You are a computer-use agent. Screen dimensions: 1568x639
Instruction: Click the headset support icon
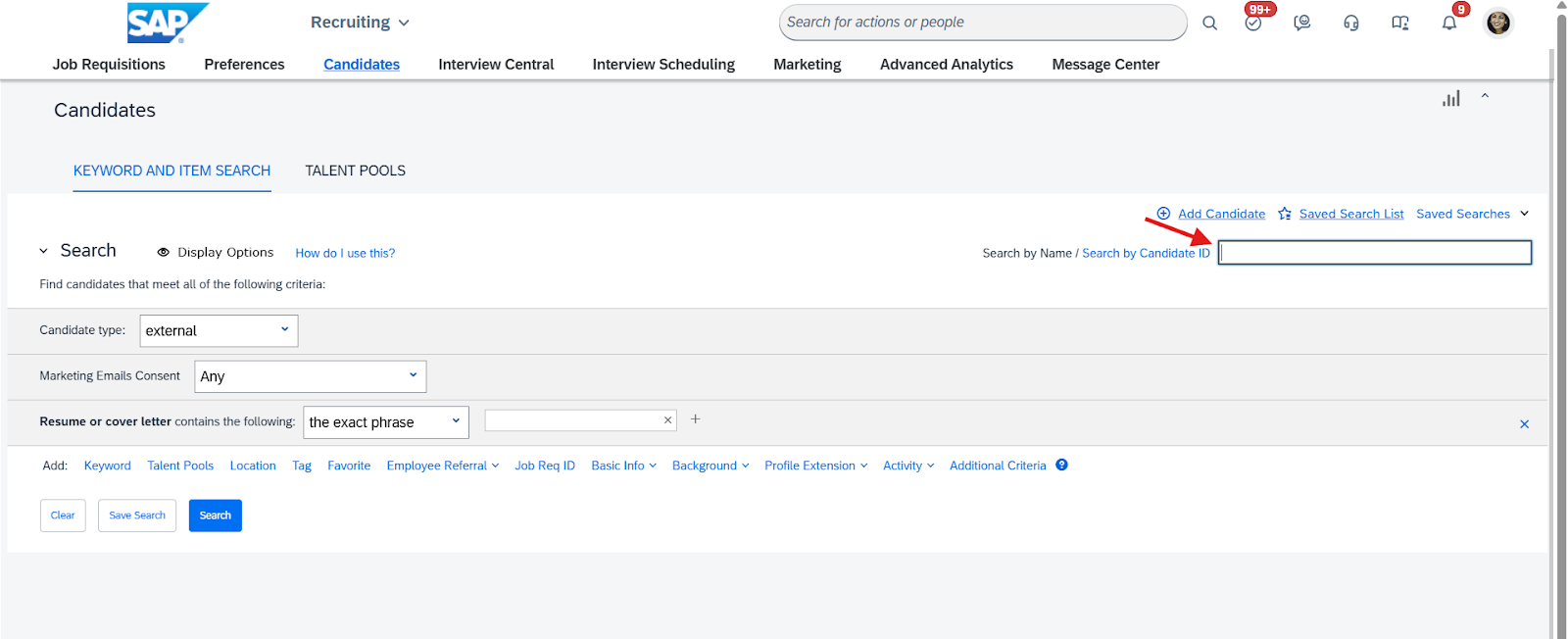(1351, 24)
